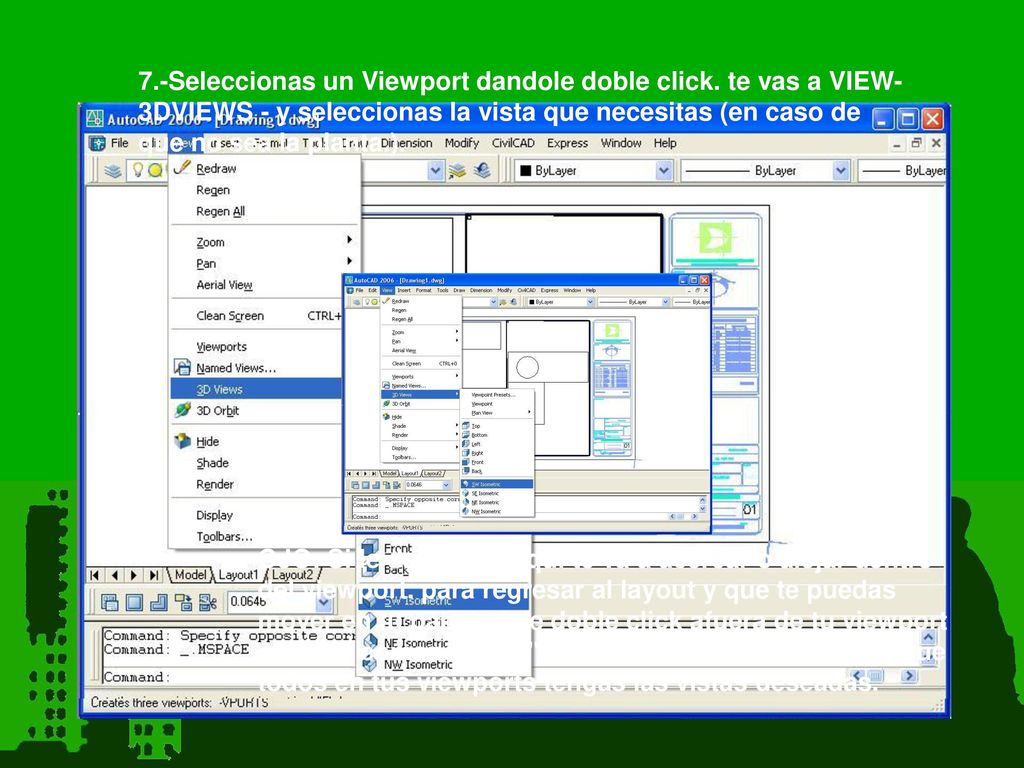Click Named Views icon entry in large menu
1024x768 pixels.
tap(182, 368)
